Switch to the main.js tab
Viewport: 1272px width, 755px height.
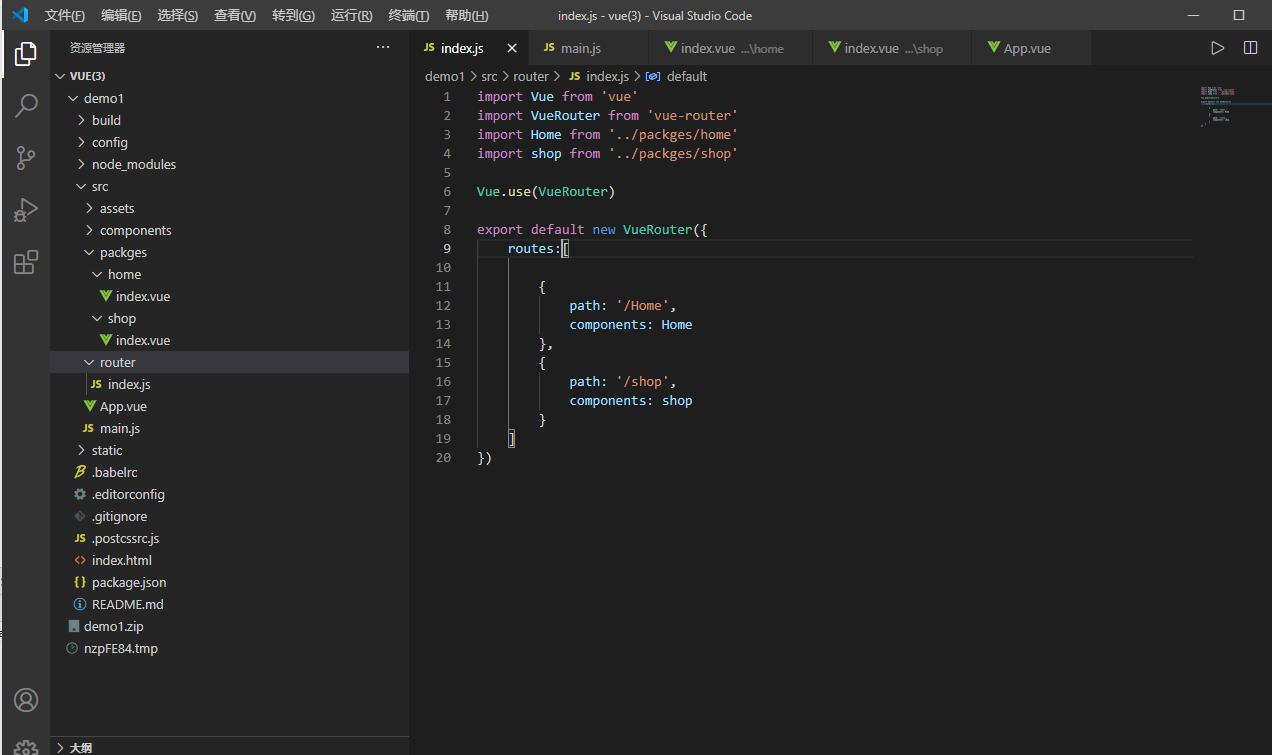[x=590, y=48]
